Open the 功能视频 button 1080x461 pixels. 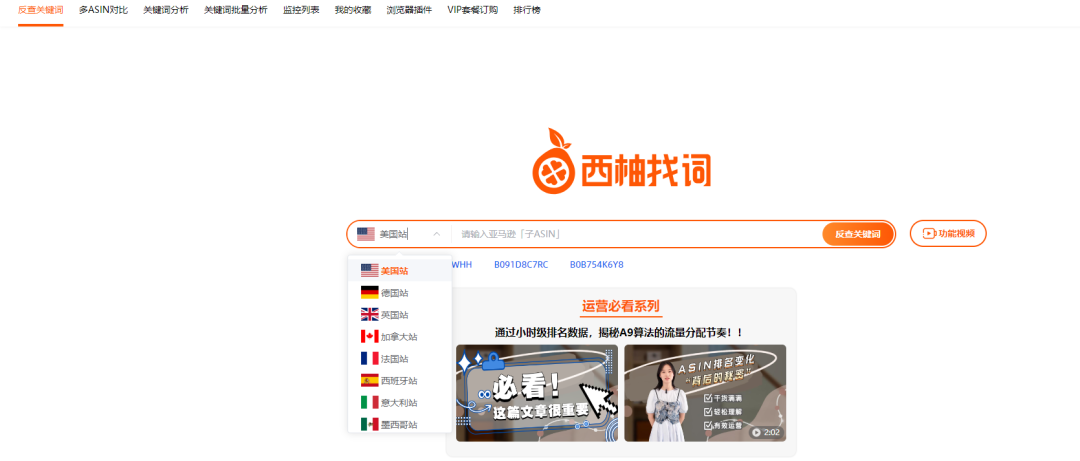point(948,234)
